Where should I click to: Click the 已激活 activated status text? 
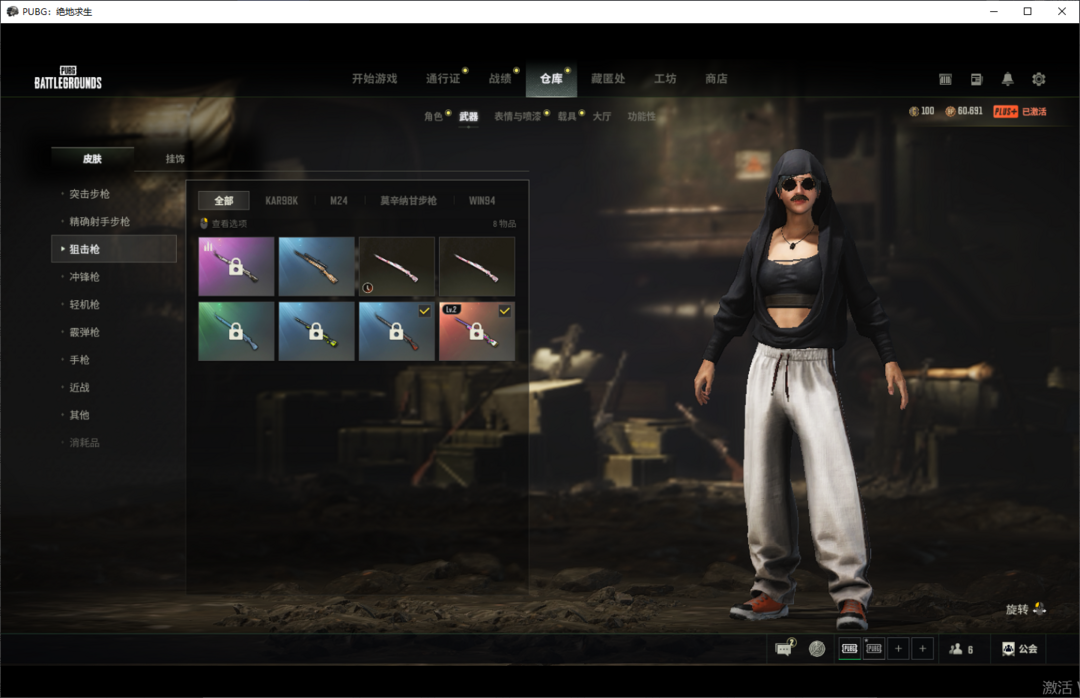coord(1034,112)
